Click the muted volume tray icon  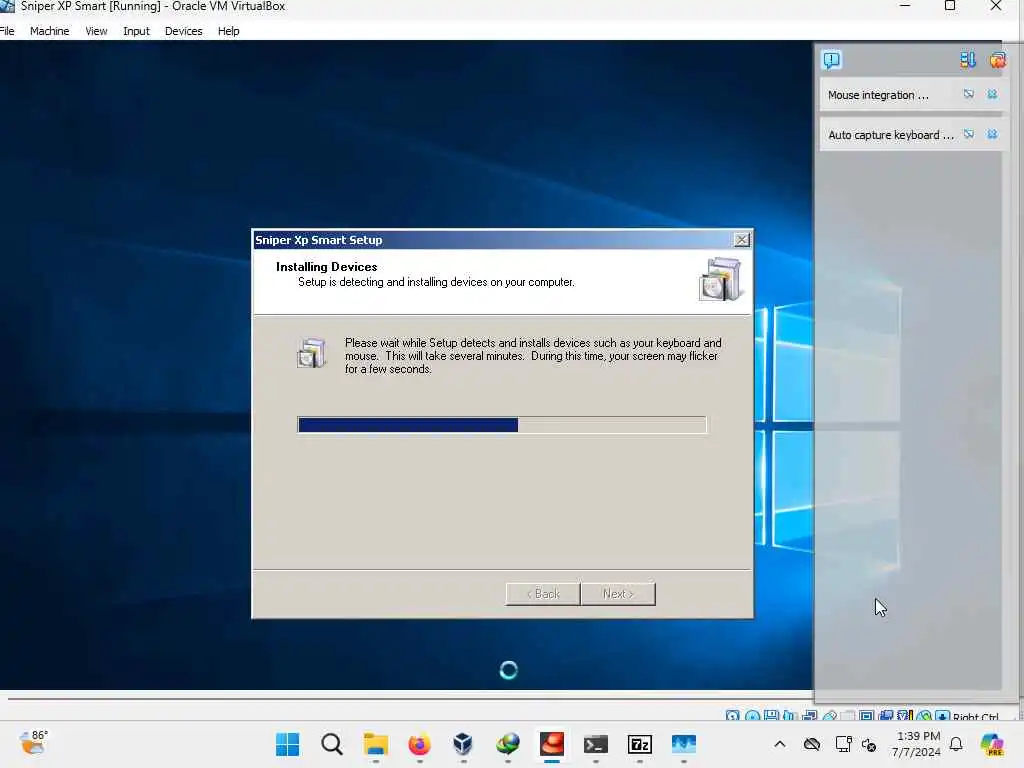point(869,744)
